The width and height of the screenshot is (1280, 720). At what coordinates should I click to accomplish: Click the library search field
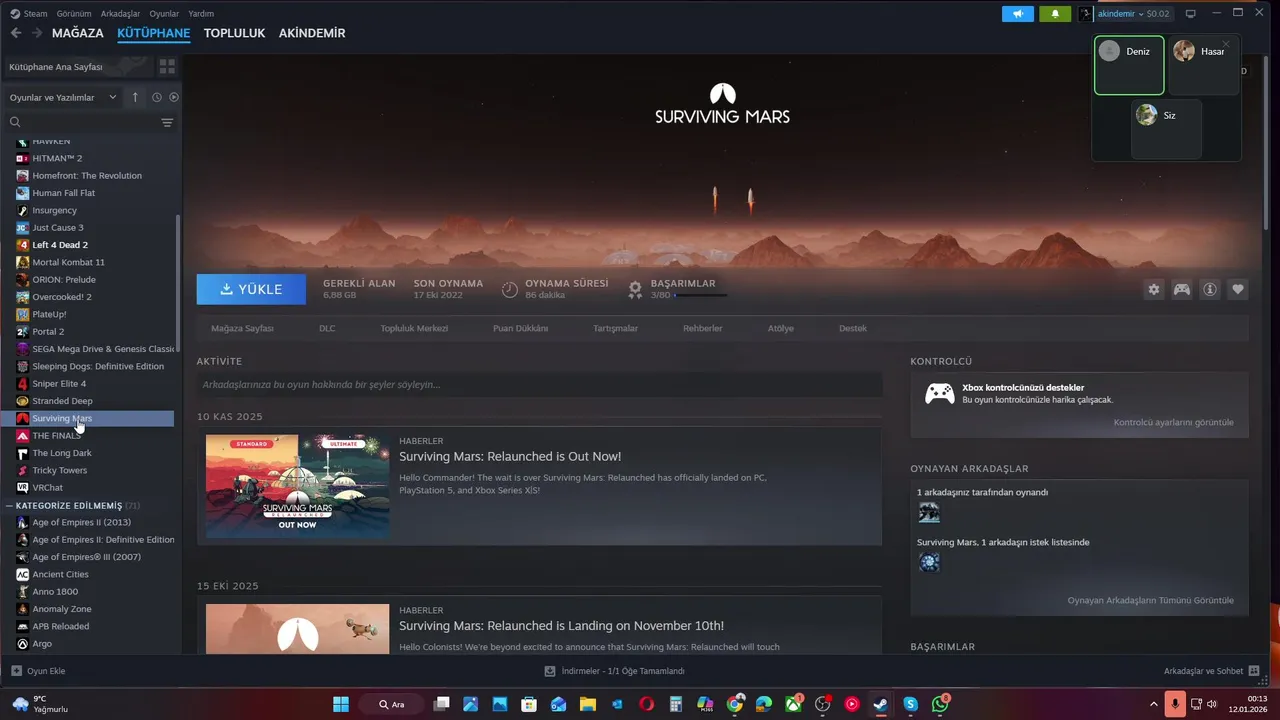click(x=82, y=122)
